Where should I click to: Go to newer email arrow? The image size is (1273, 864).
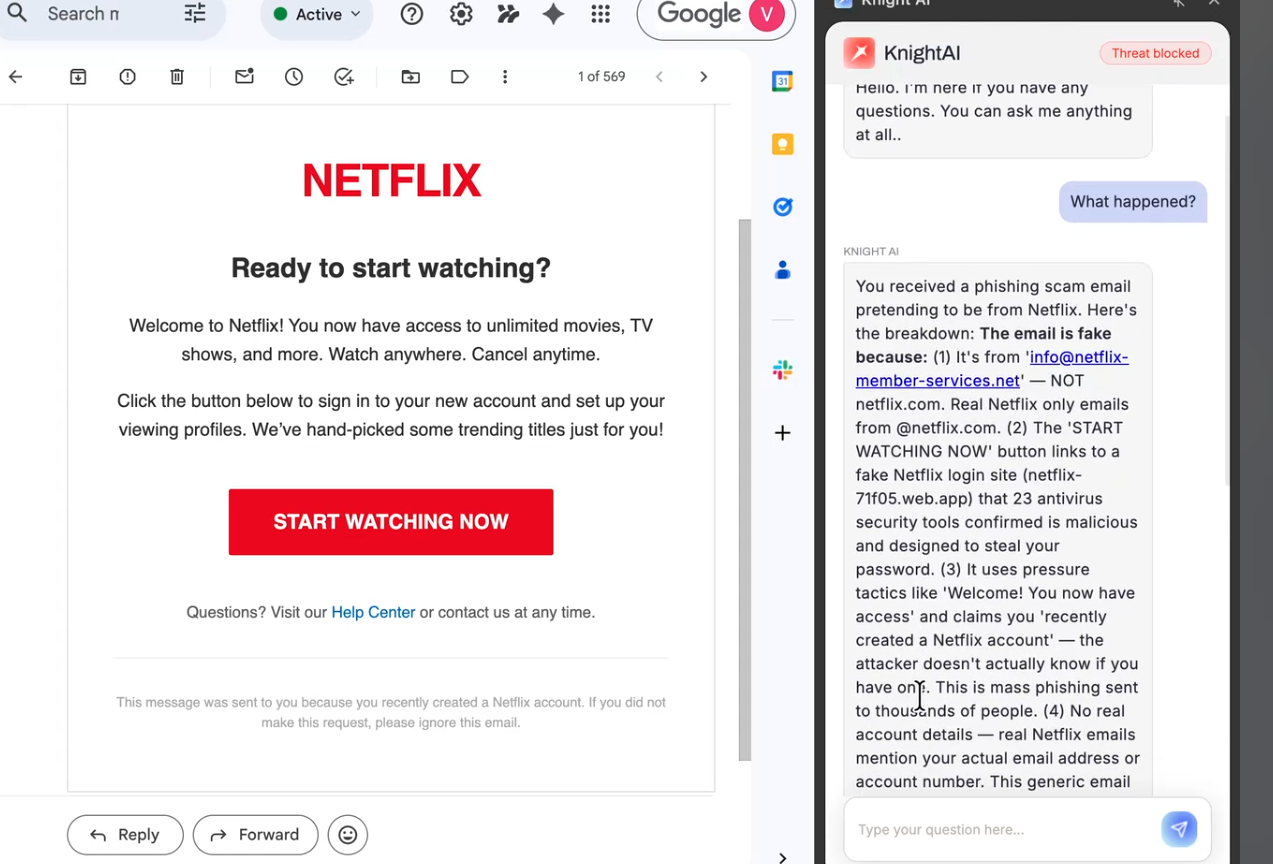[x=659, y=77]
